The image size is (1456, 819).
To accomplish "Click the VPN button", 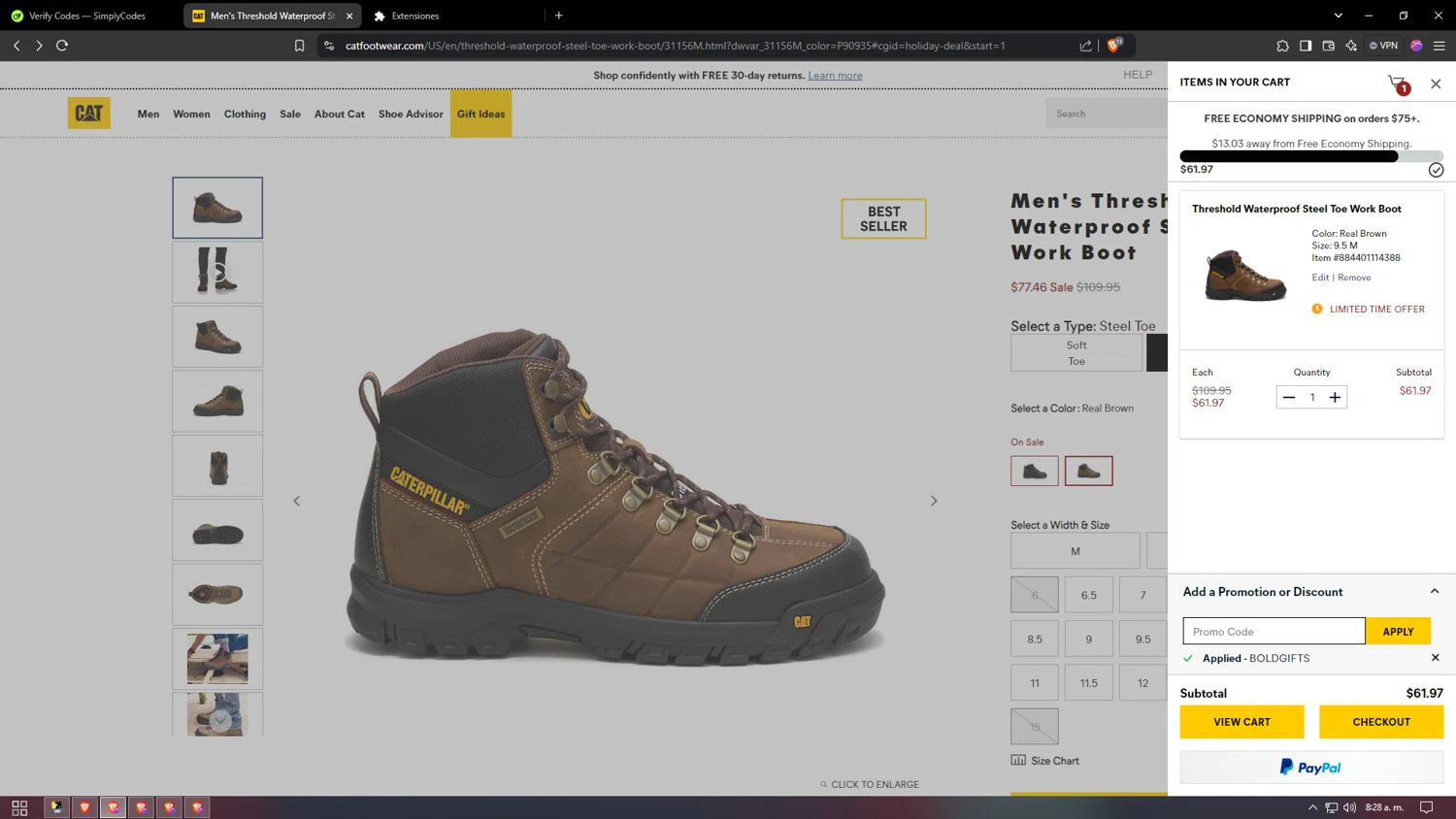I will coord(1384,46).
